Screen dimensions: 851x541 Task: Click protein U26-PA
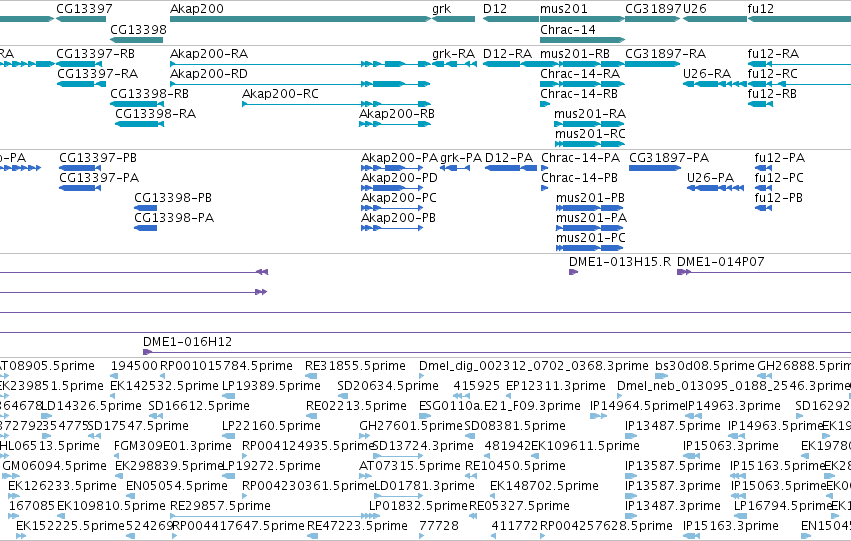tap(710, 178)
